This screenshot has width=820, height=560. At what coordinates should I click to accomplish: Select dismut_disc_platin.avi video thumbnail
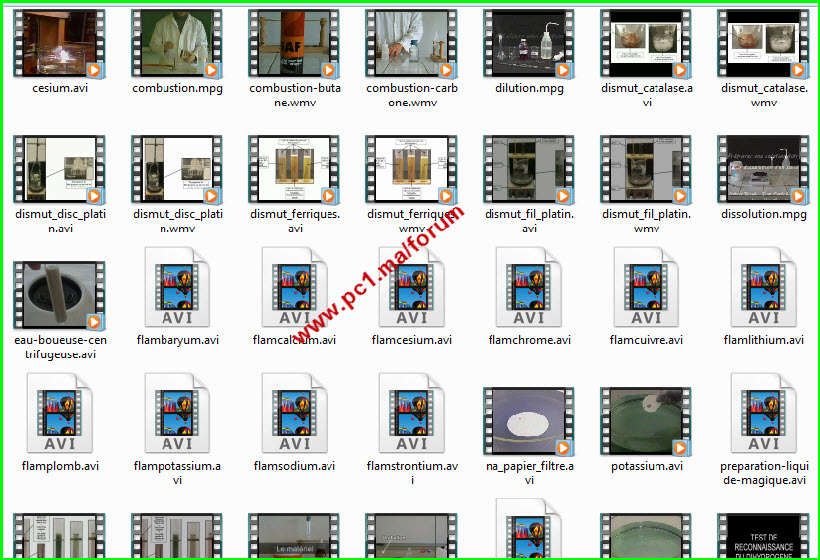click(x=59, y=169)
